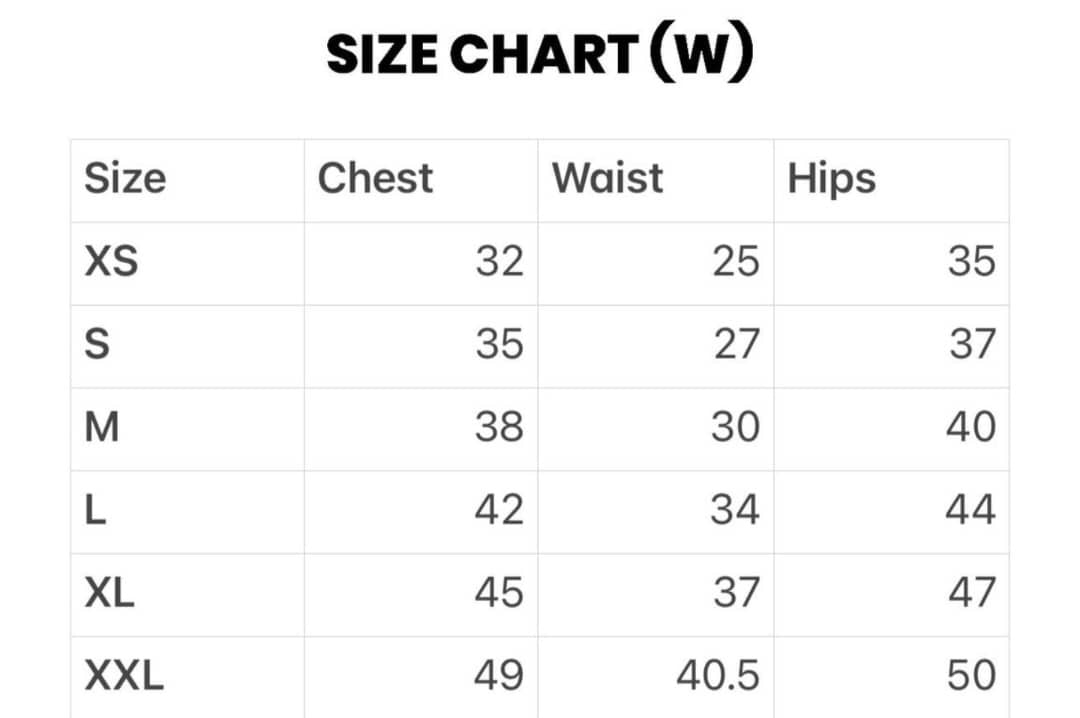Click the L size row label
1080x718 pixels.
(95, 511)
